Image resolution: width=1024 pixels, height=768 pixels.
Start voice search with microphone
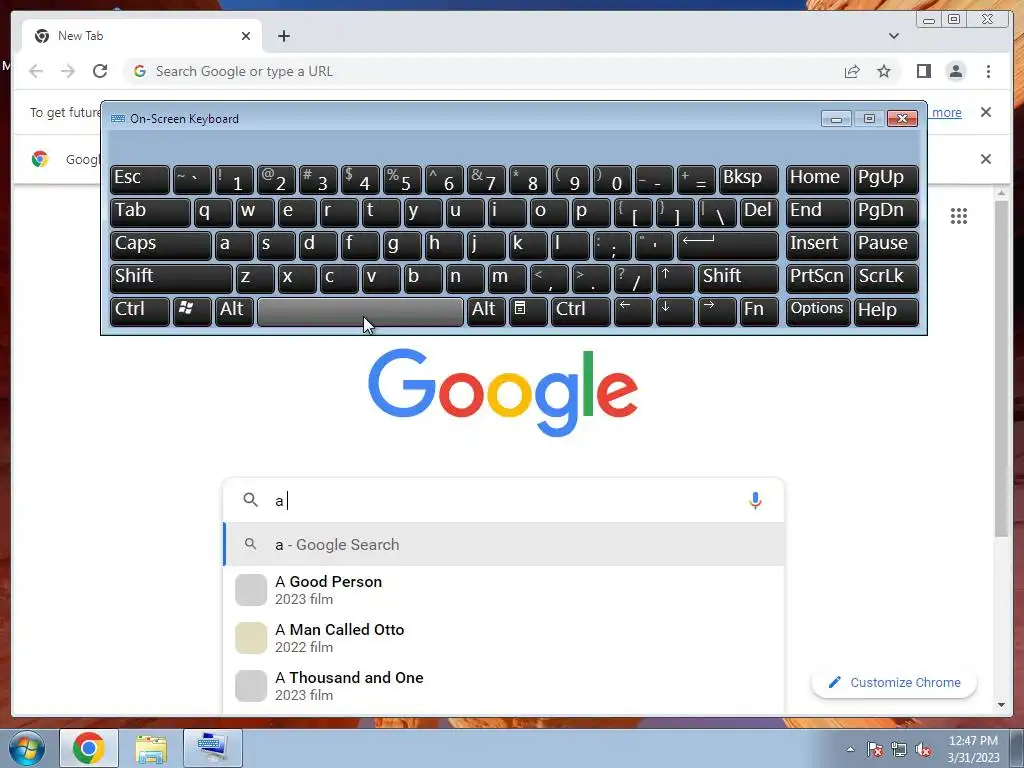[755, 500]
